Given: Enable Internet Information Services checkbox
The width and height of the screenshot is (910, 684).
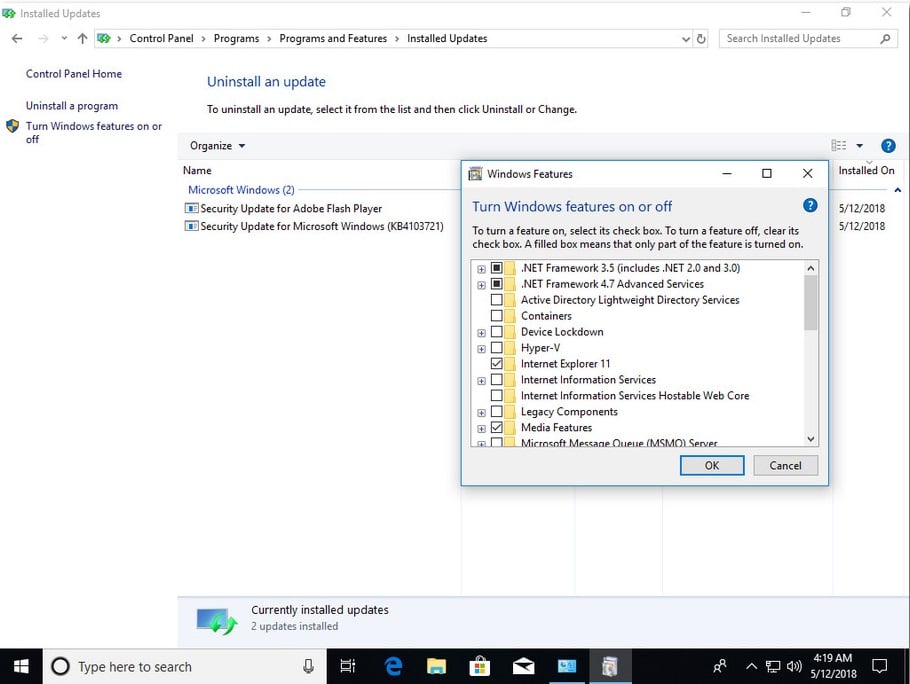Looking at the screenshot, I should tap(497, 379).
